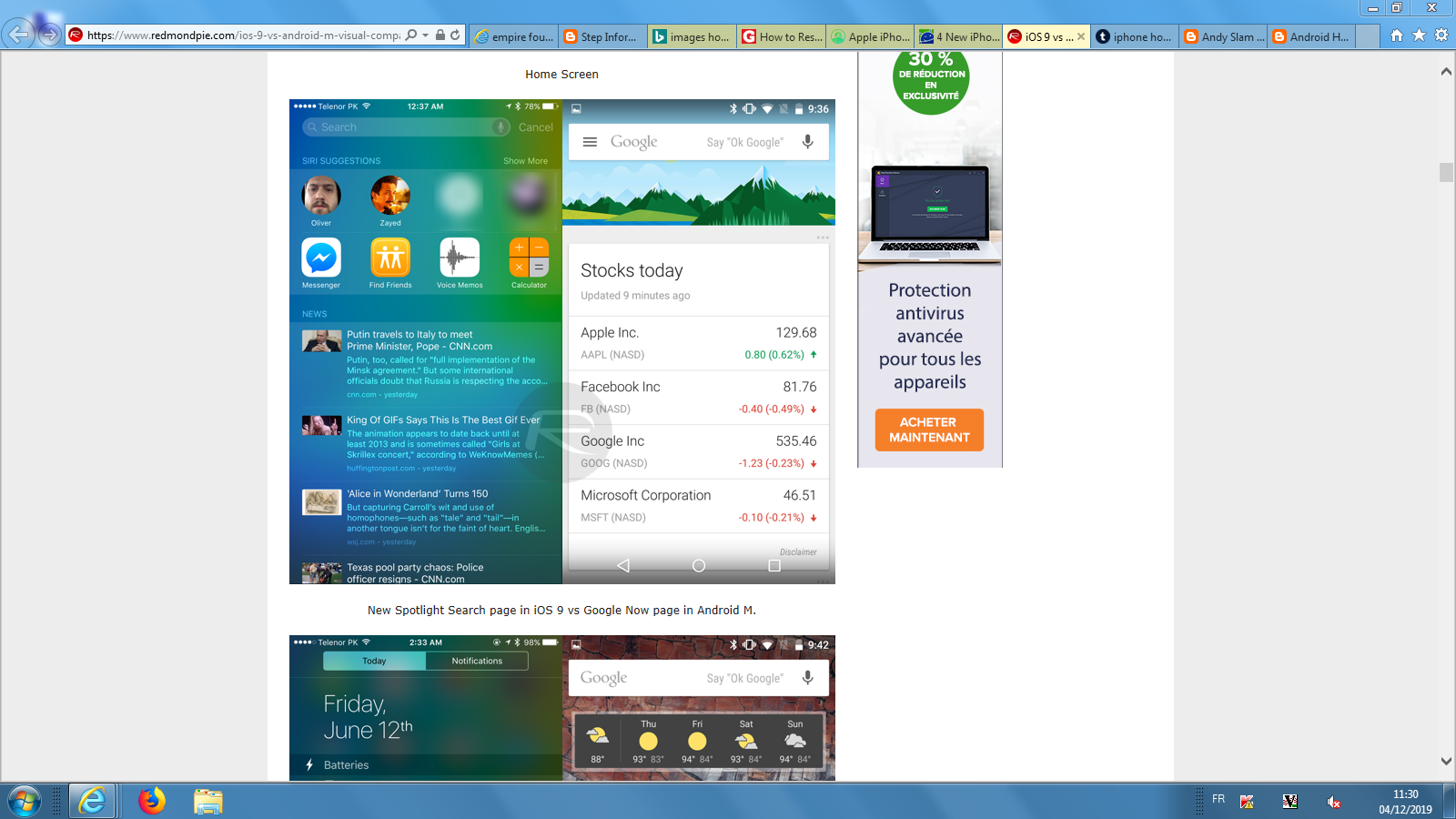The height and width of the screenshot is (819, 1456).
Task: Click the taskbar clock showing 11:30
Action: [1405, 801]
